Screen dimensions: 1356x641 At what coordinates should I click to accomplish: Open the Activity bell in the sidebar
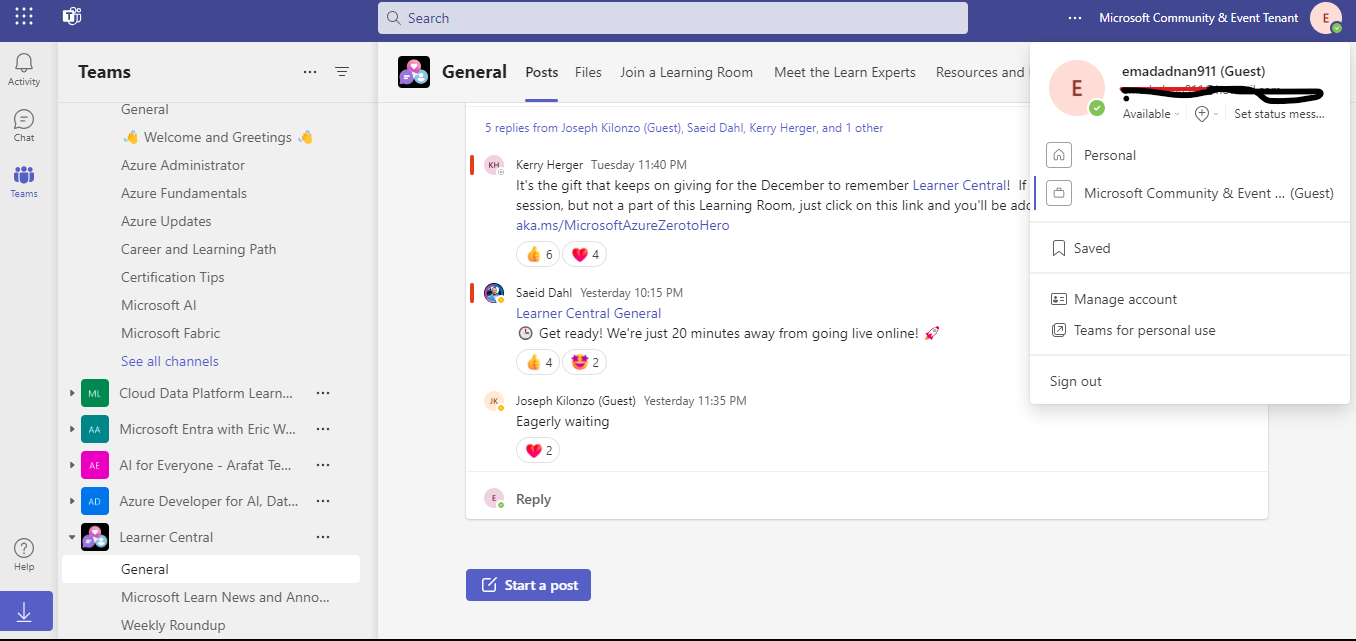[23, 62]
